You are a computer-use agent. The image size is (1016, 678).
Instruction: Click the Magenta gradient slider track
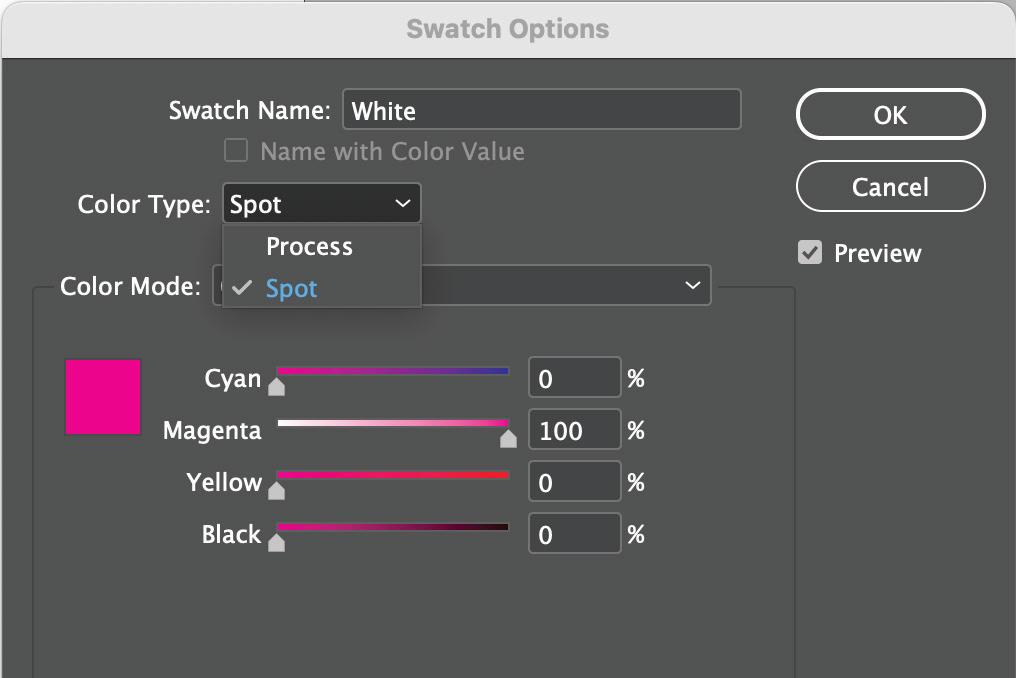[392, 424]
